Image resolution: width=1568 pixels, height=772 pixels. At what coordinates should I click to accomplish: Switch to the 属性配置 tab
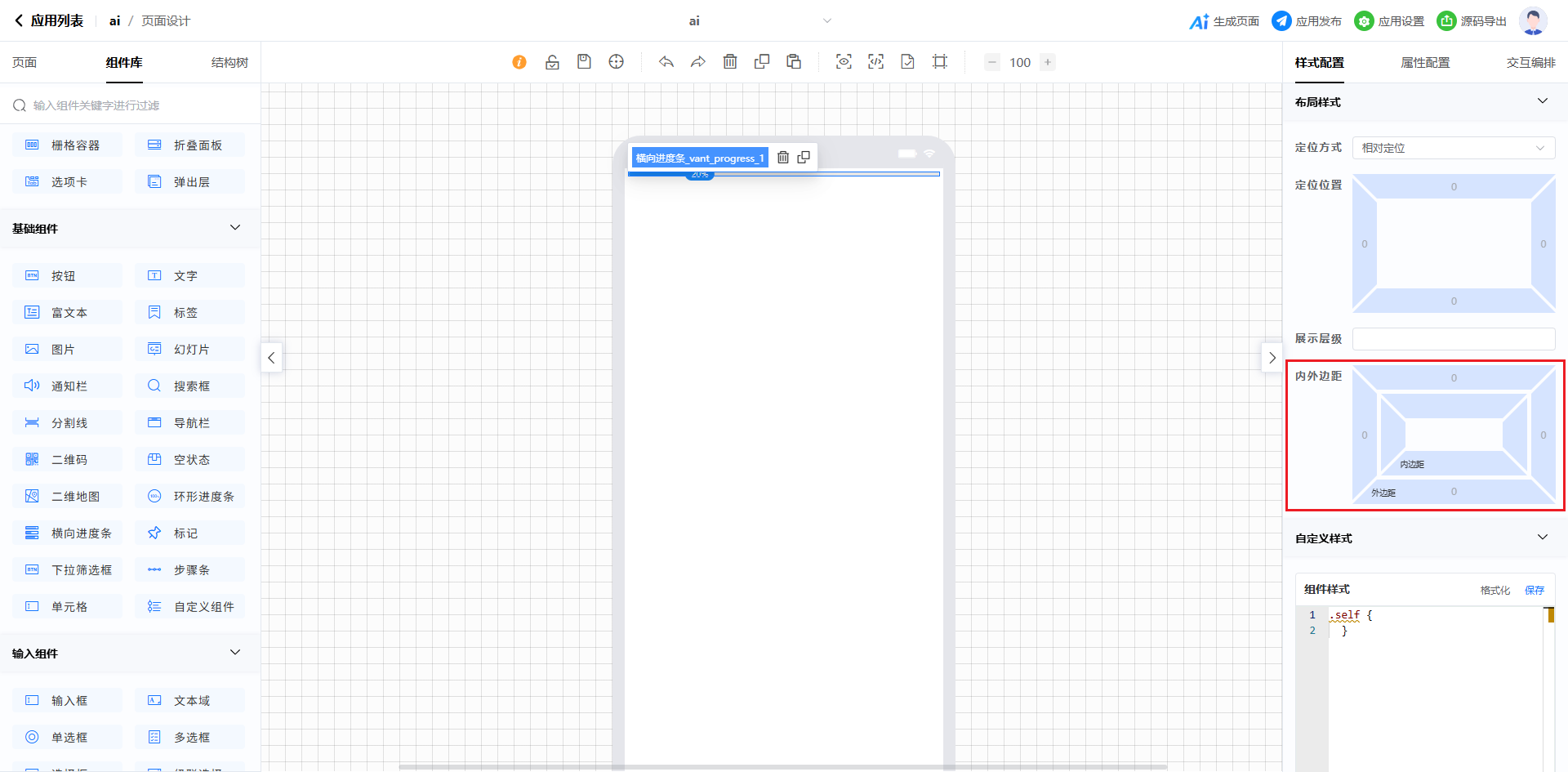[x=1425, y=63]
